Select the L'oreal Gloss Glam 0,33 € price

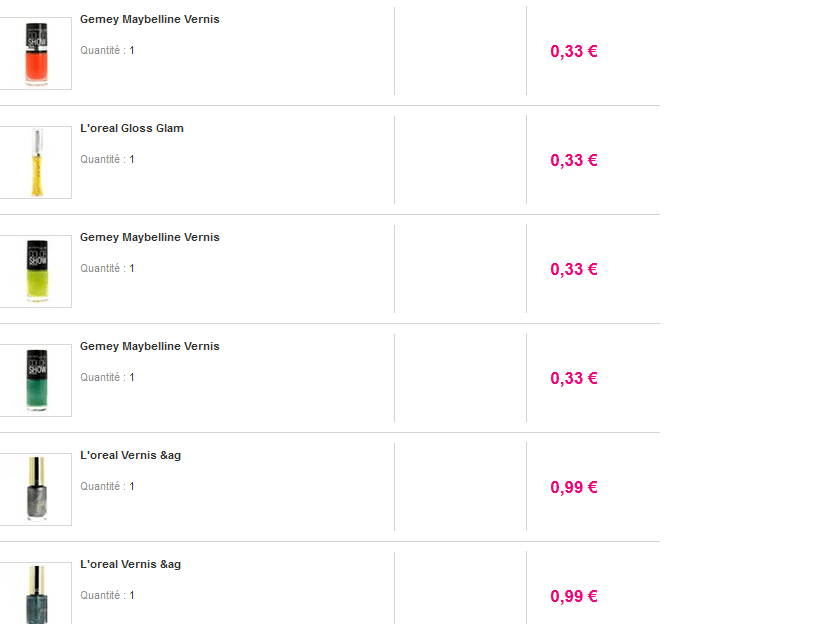coord(574,160)
